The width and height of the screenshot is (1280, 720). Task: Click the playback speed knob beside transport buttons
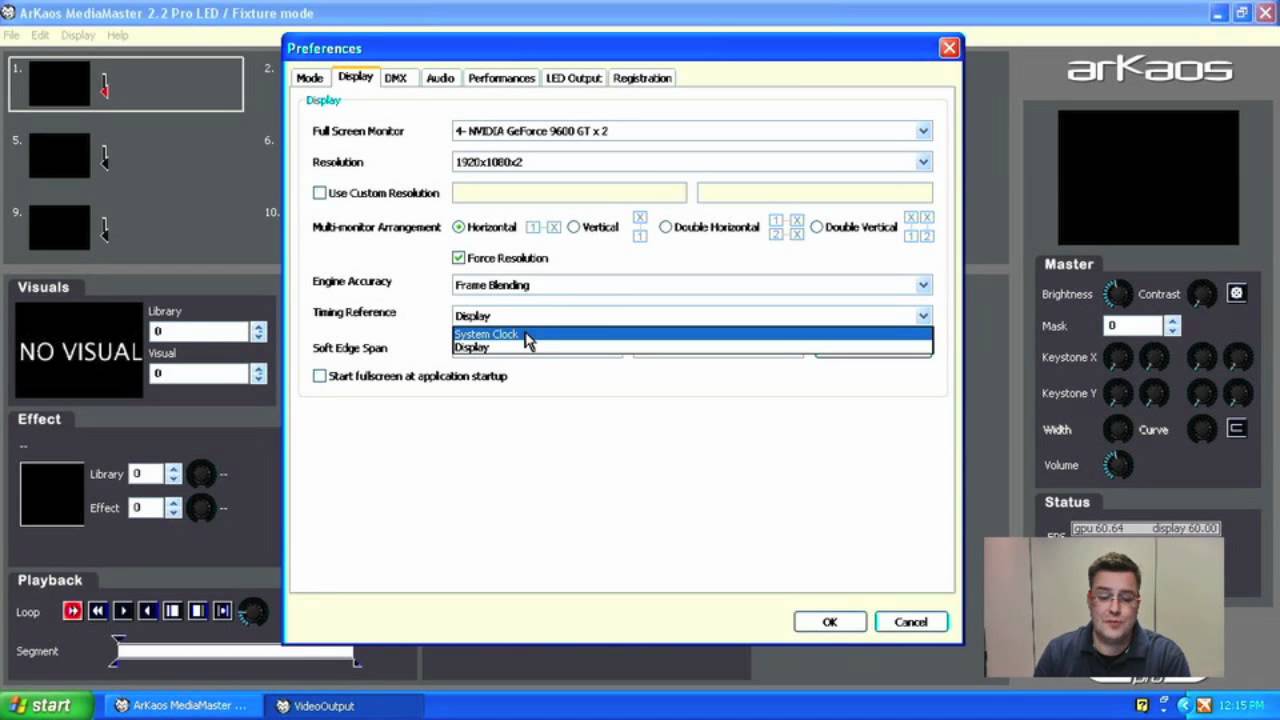(253, 611)
